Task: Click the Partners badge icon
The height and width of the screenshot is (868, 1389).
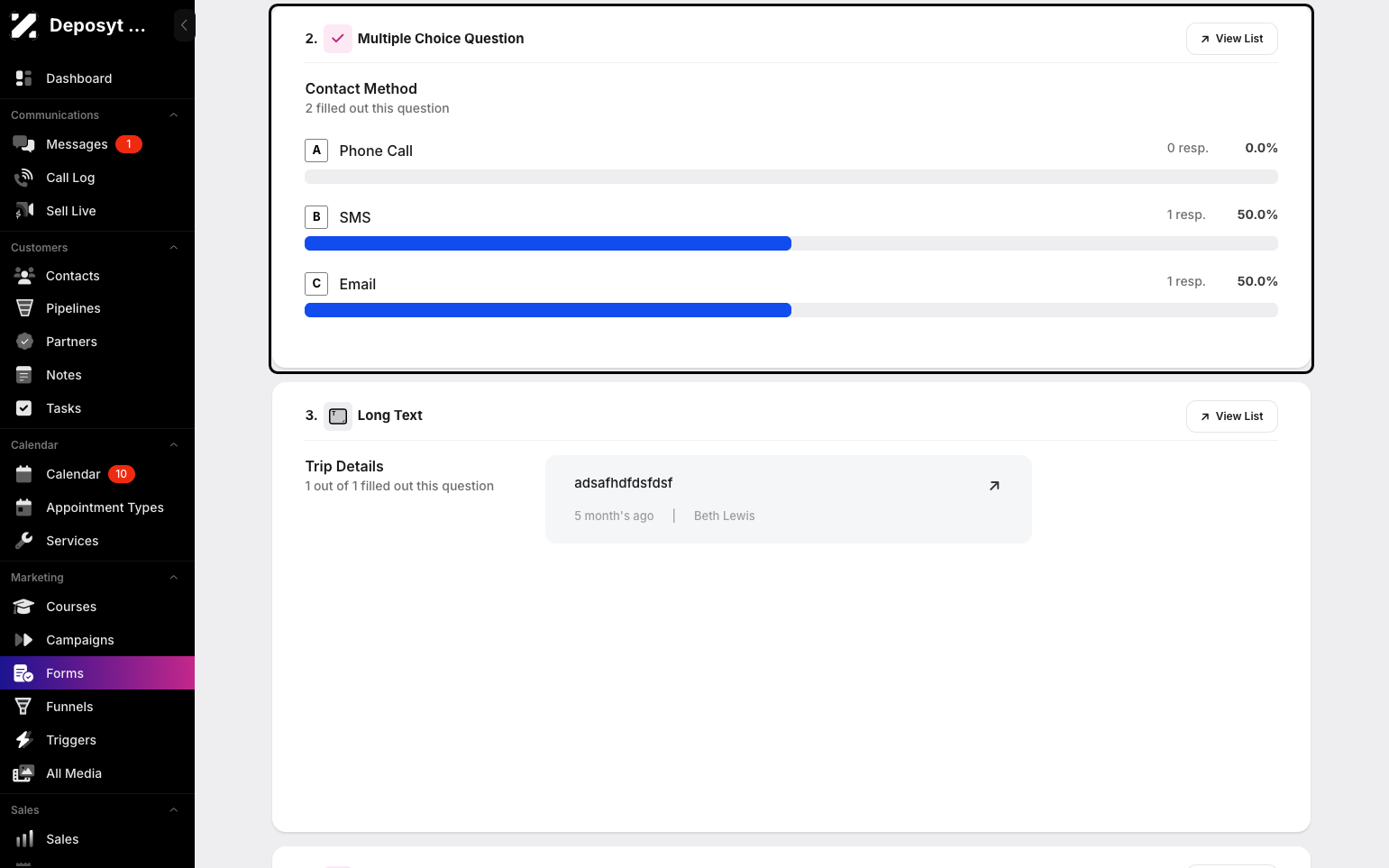Action: click(x=24, y=342)
